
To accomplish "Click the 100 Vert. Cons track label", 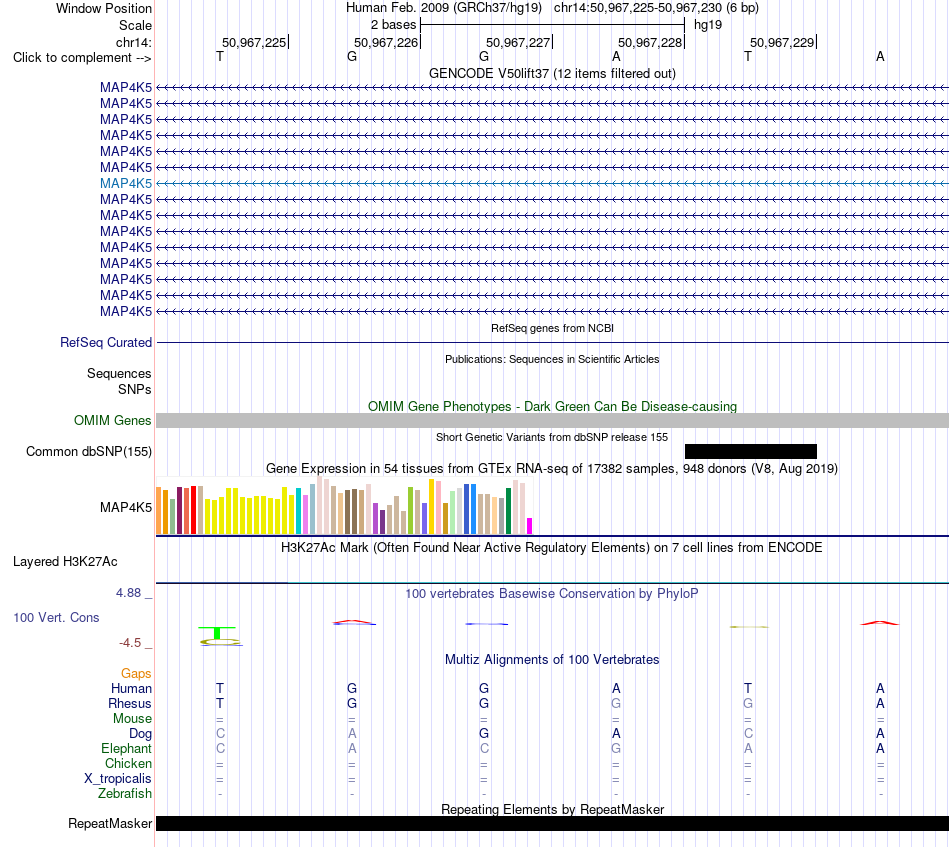I will tap(56, 617).
